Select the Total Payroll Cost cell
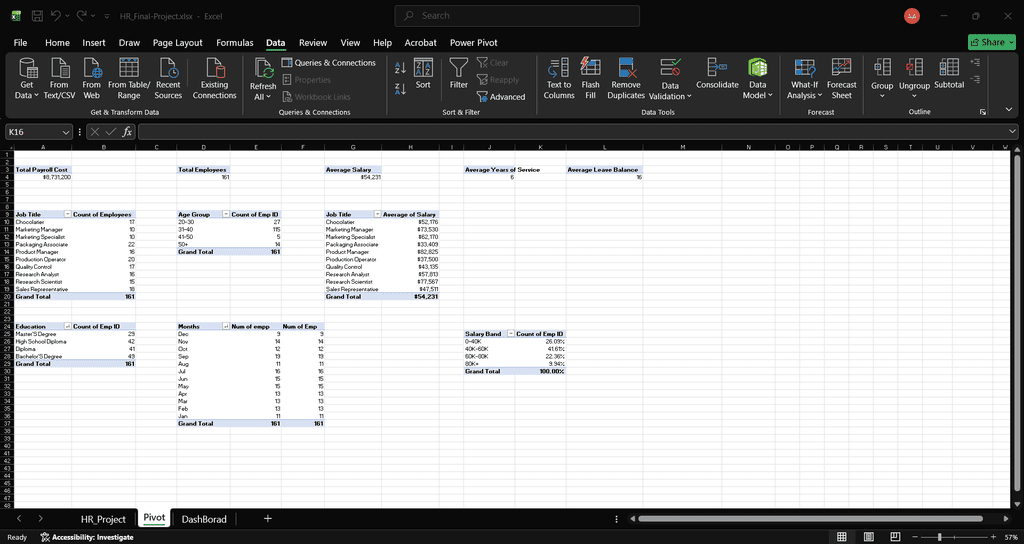 coord(42,170)
